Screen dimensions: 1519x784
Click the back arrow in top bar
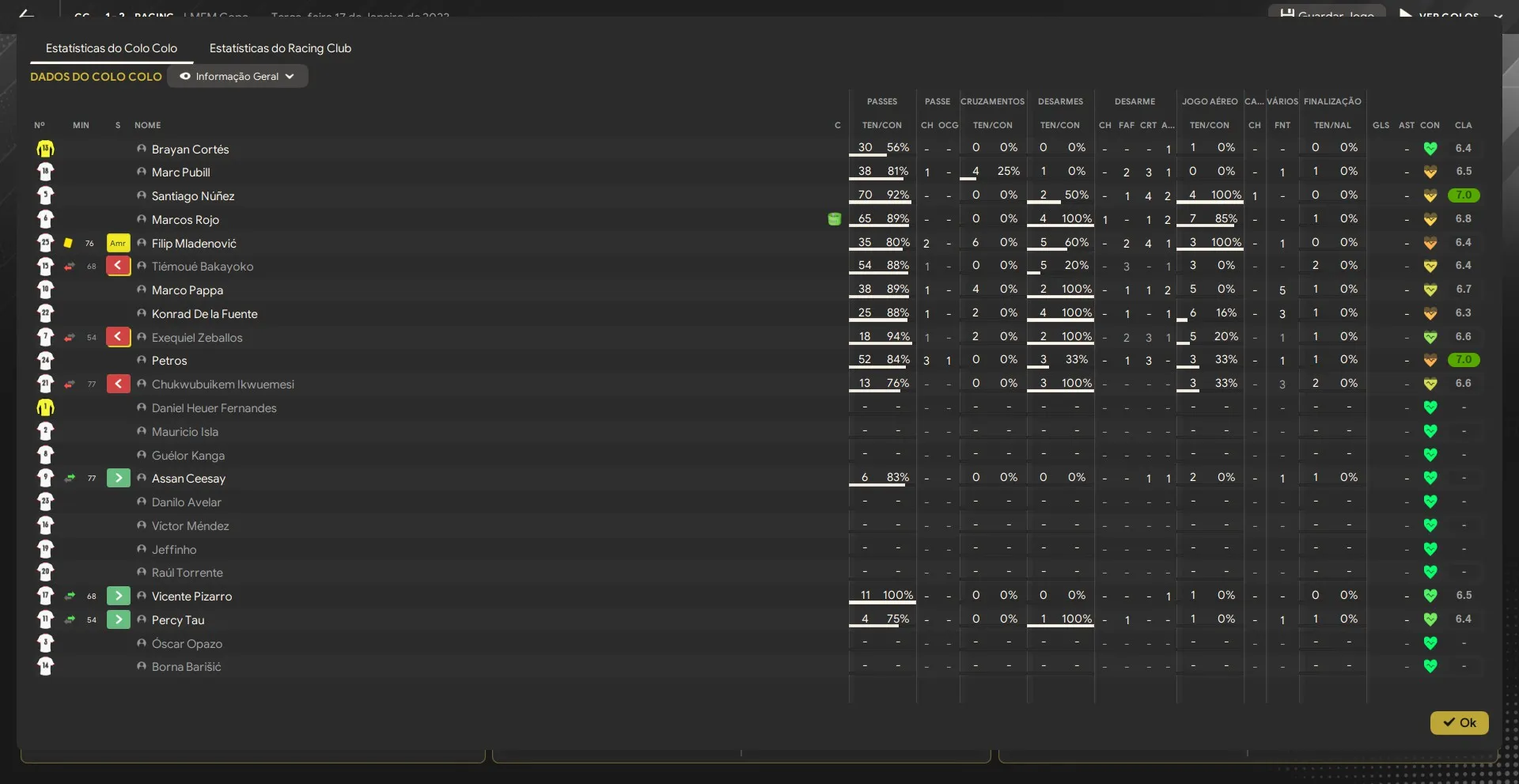[26, 13]
